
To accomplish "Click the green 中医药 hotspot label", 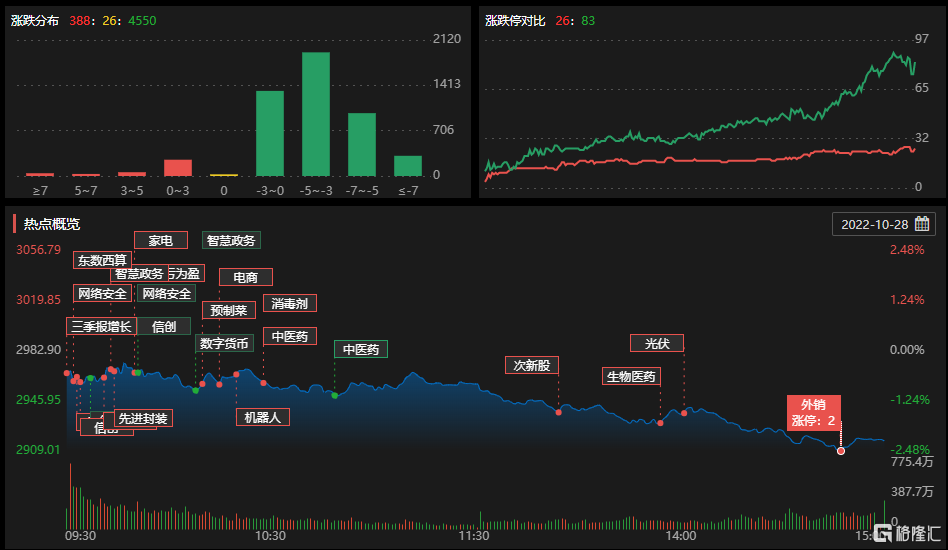I will point(361,349).
